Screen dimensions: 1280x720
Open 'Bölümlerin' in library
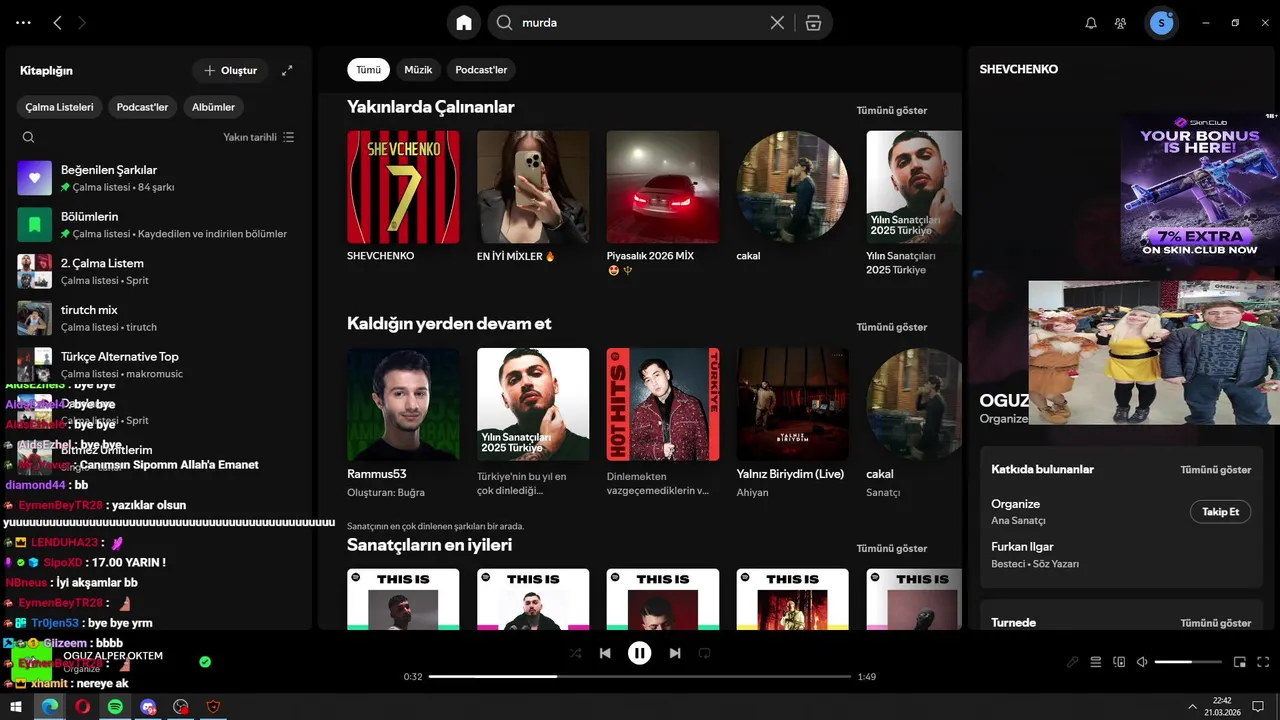(160, 225)
